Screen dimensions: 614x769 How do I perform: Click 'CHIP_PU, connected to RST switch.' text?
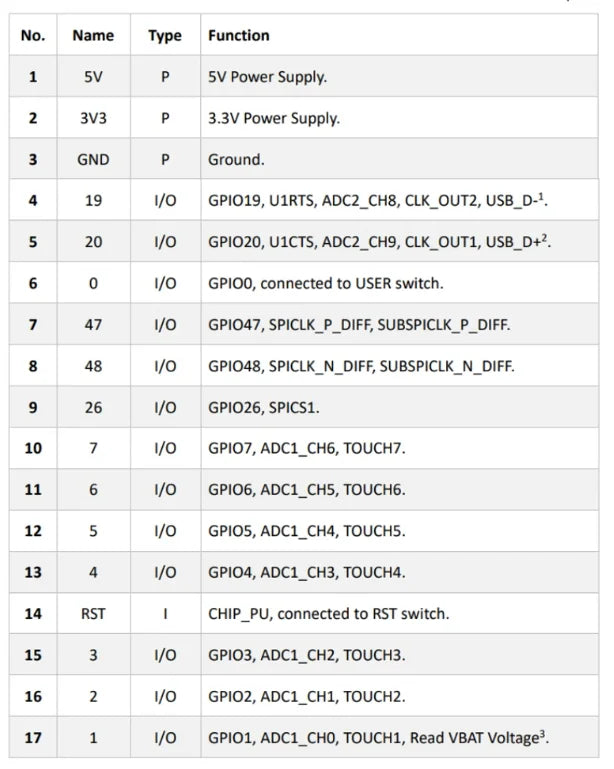[x=329, y=614]
